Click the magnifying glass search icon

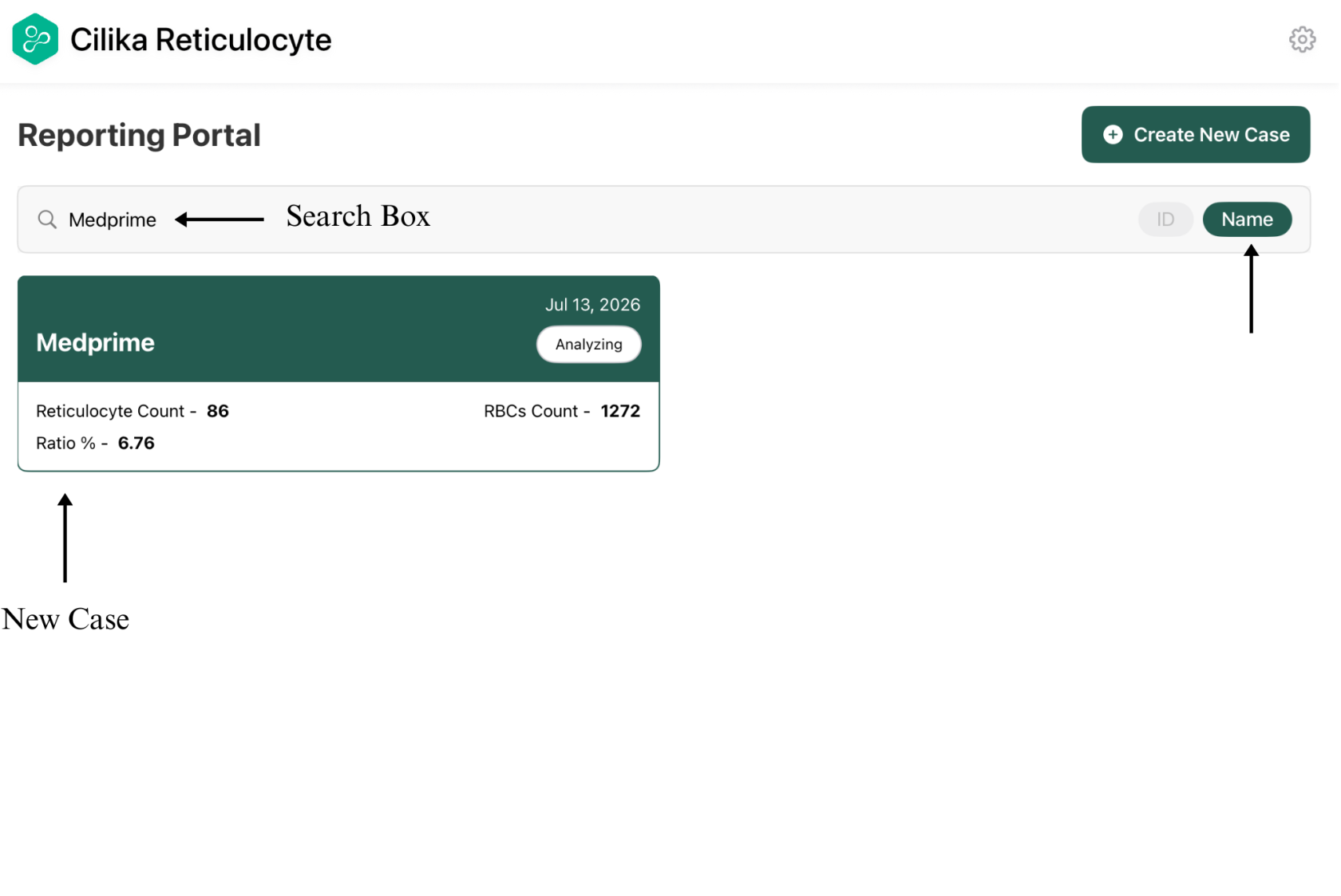pyautogui.click(x=48, y=219)
